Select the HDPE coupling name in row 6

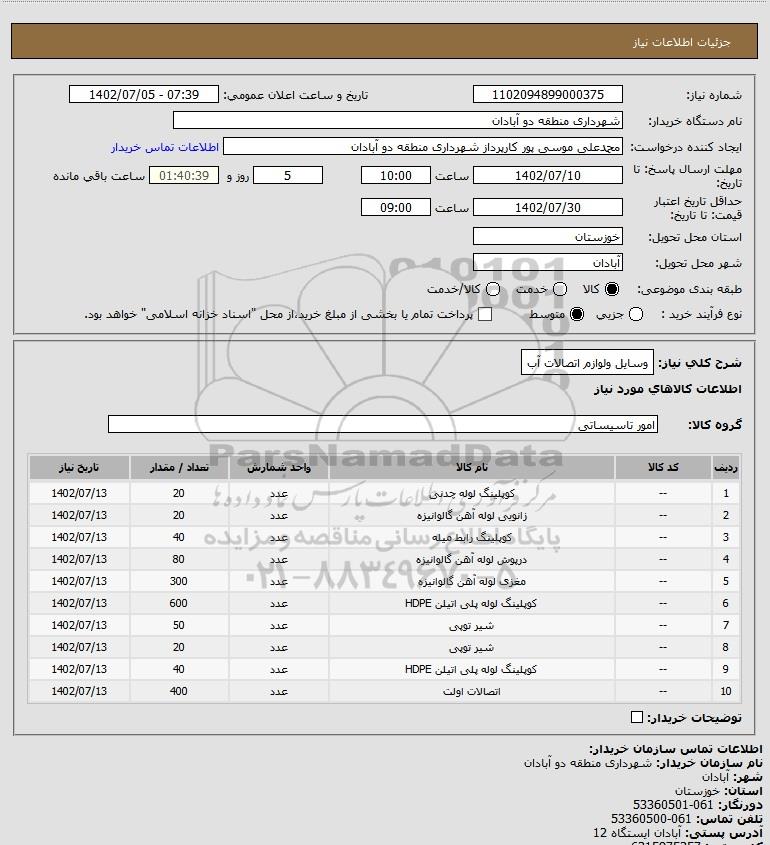point(471,603)
